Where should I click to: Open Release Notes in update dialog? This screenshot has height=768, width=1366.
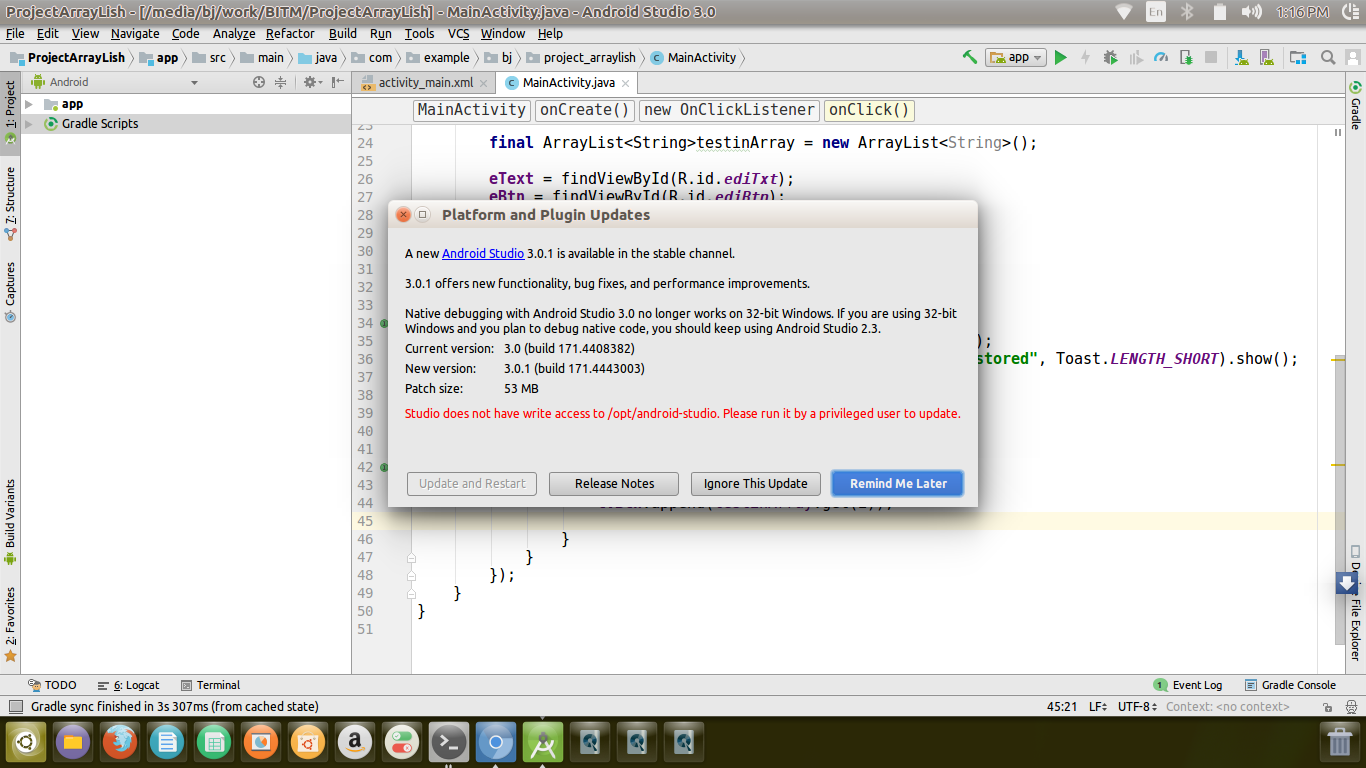tap(614, 483)
